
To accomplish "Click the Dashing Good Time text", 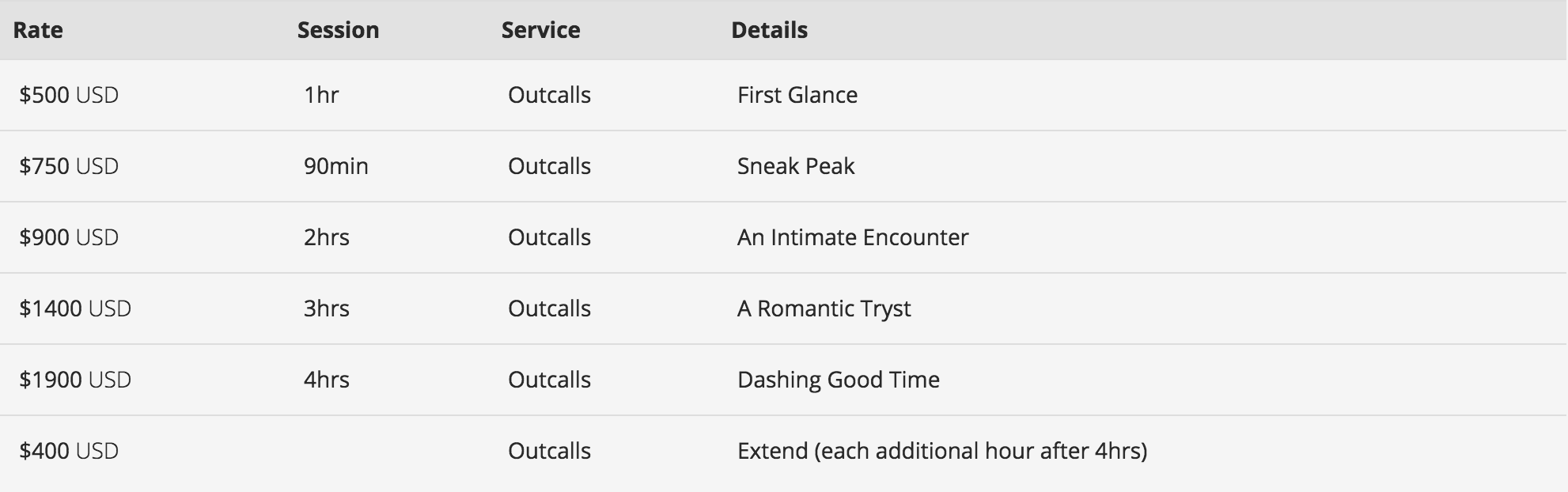I will pyautogui.click(x=839, y=380).
